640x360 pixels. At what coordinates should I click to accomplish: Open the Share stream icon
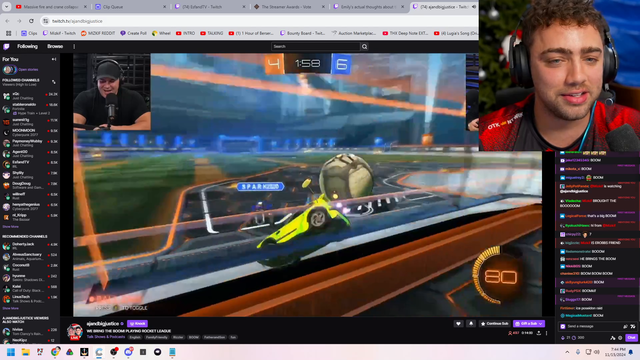tap(539, 333)
